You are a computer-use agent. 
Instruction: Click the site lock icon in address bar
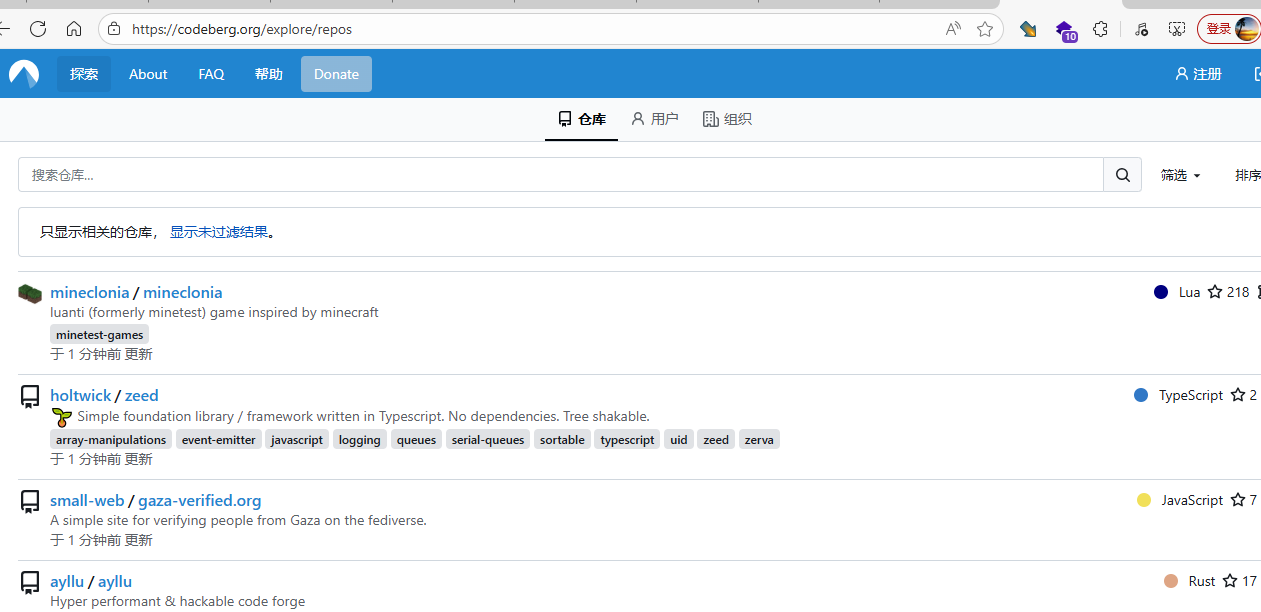(114, 29)
